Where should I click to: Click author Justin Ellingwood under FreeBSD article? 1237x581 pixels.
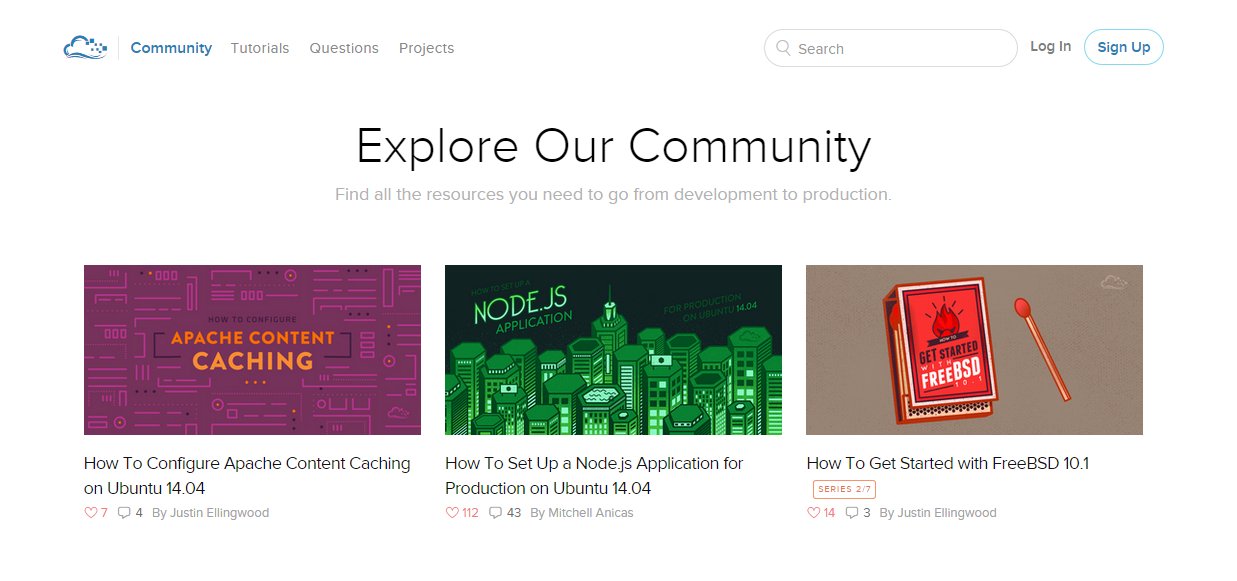(x=947, y=513)
